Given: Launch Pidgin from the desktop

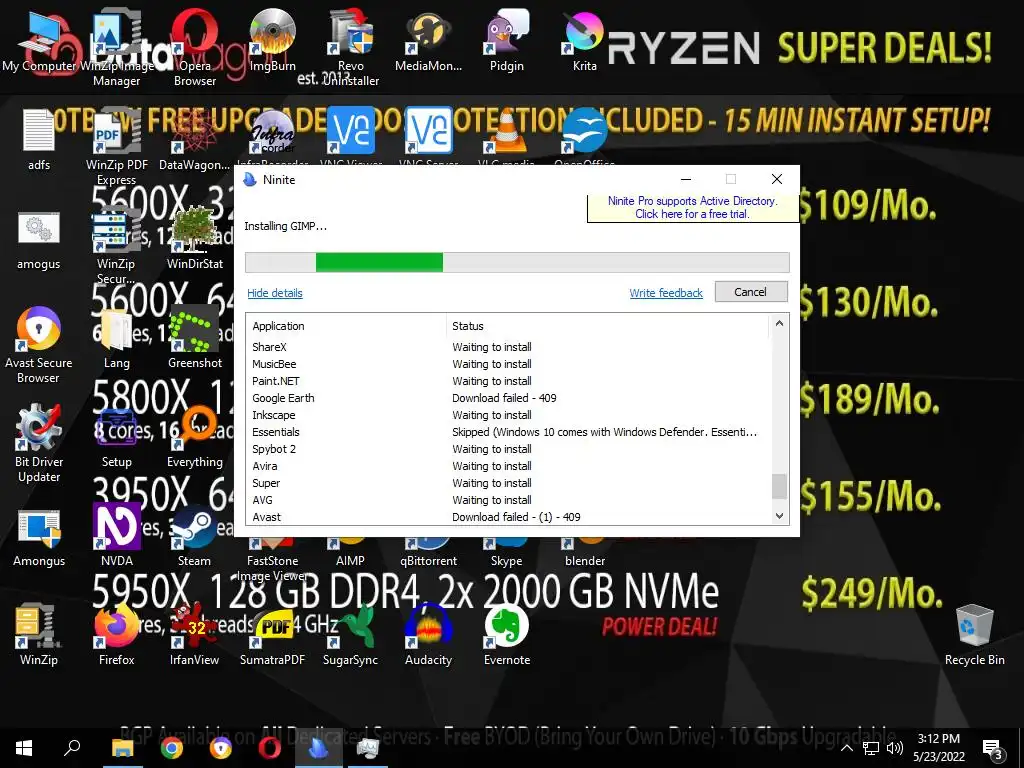Looking at the screenshot, I should [x=507, y=40].
